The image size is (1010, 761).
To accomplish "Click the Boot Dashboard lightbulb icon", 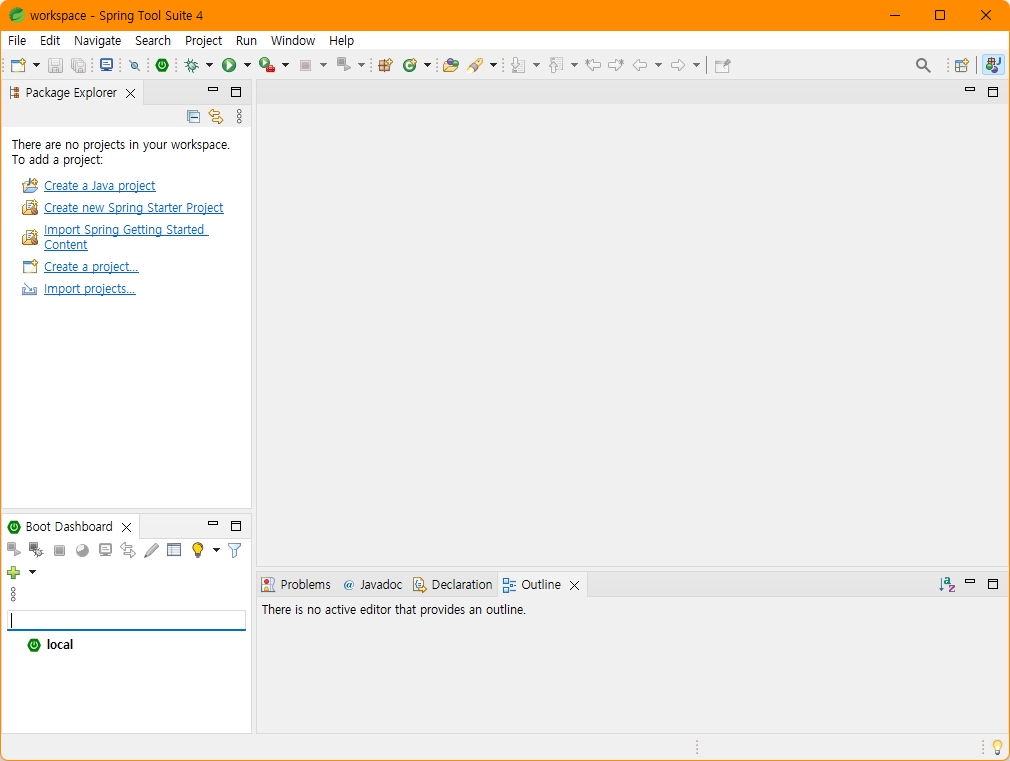I will tap(198, 550).
